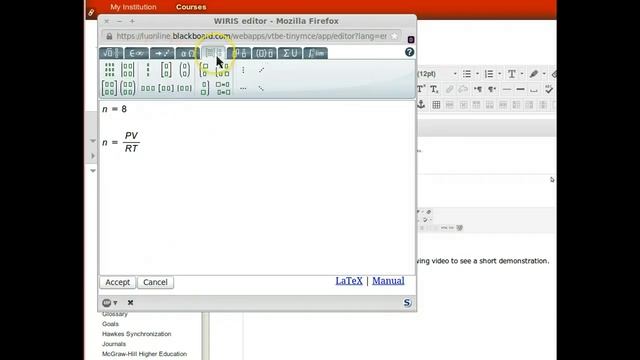Open the matrices tab in WIRIS editor
Image resolution: width=640 pixels, height=360 pixels.
pos(213,53)
